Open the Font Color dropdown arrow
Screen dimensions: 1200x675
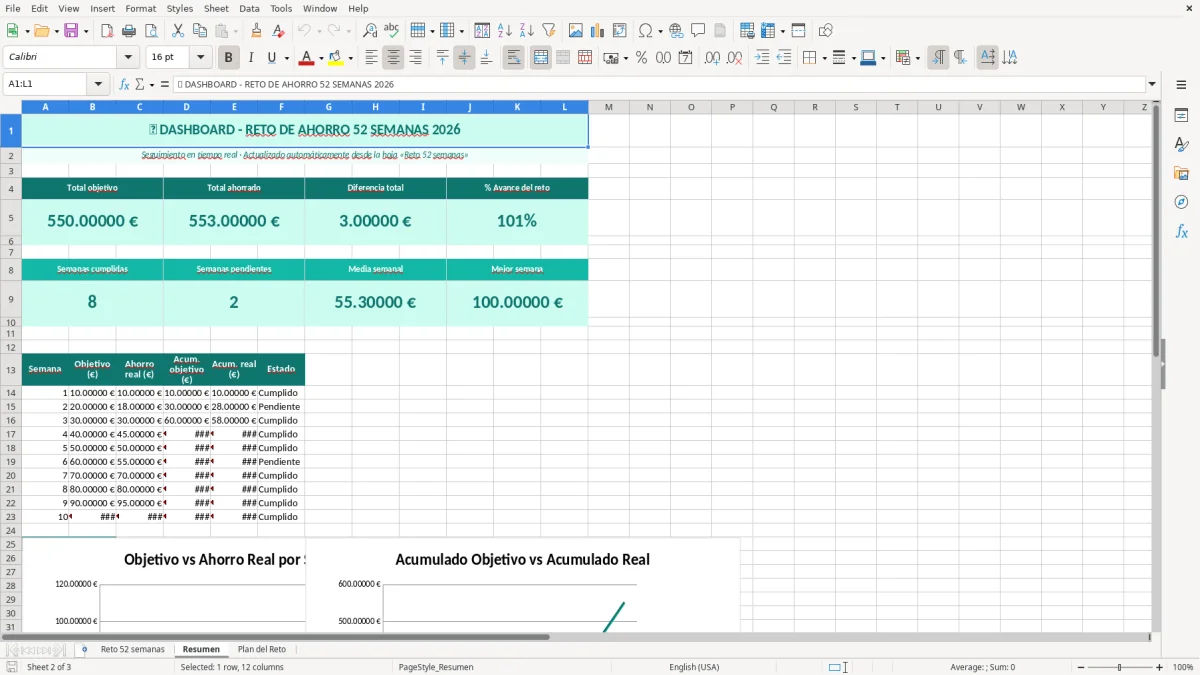(320, 58)
